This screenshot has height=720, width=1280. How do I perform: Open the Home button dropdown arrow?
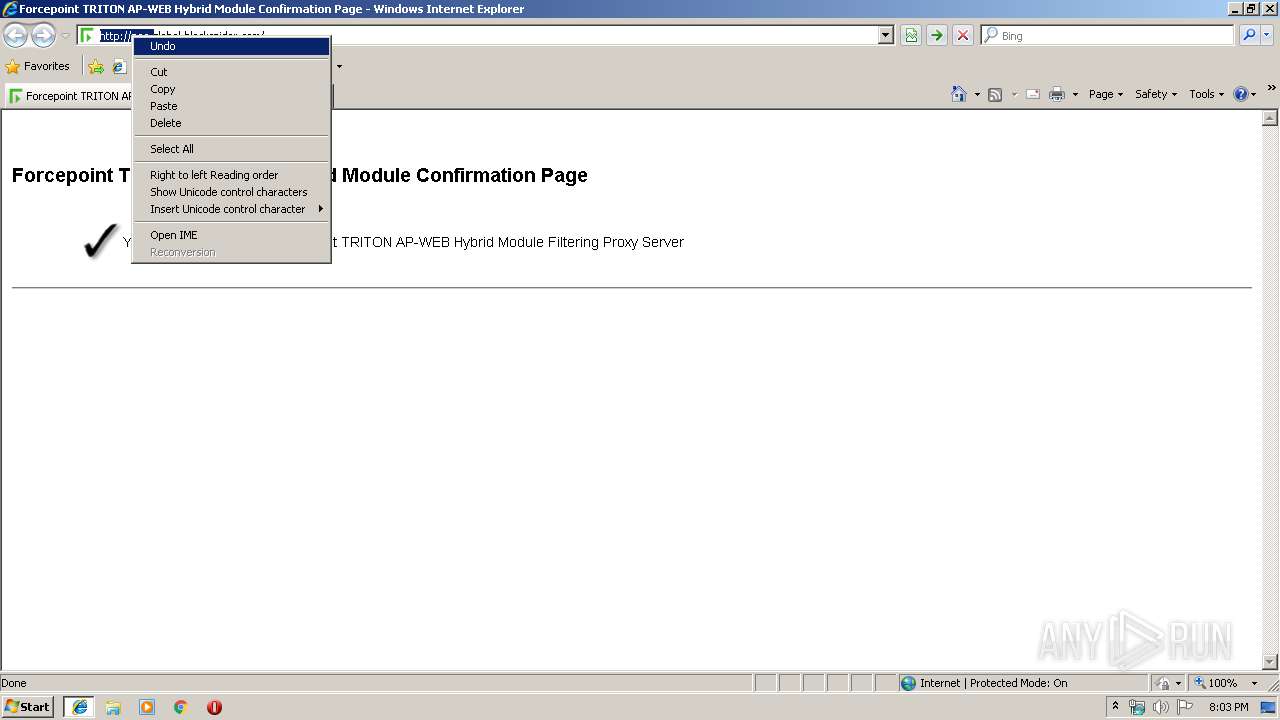coord(977,94)
